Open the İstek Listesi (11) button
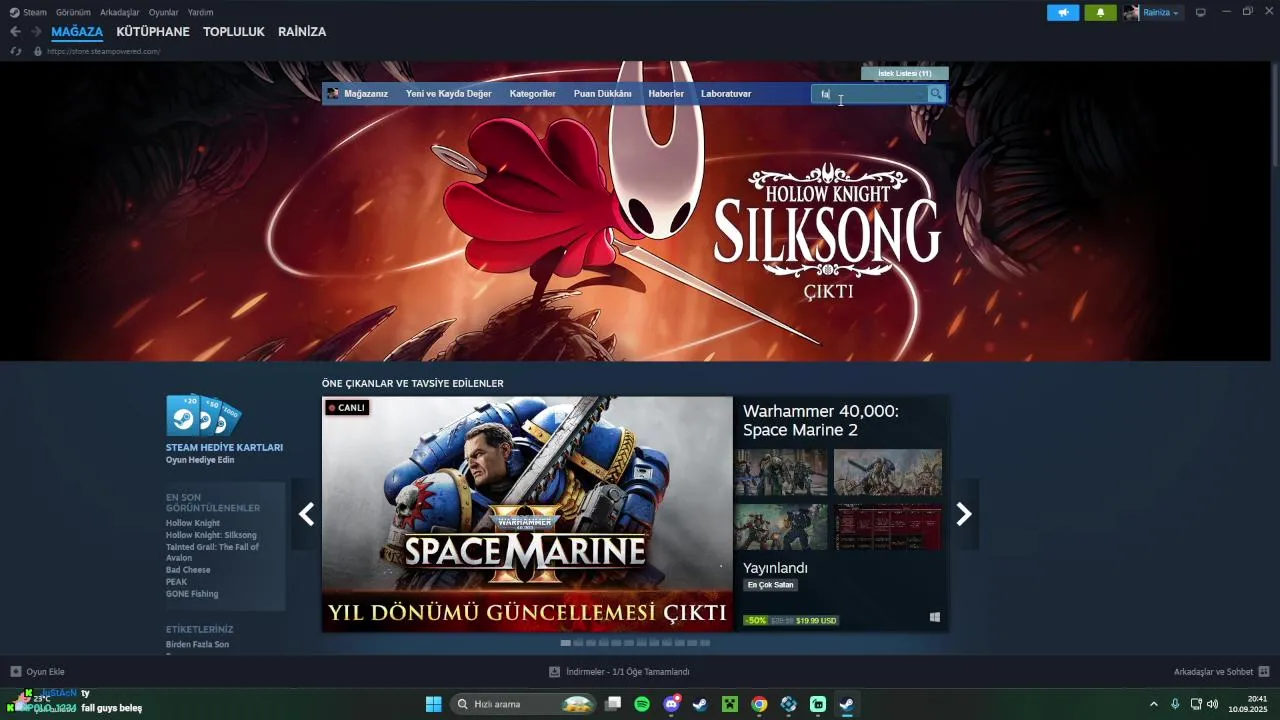The height and width of the screenshot is (720, 1280). 905,73
